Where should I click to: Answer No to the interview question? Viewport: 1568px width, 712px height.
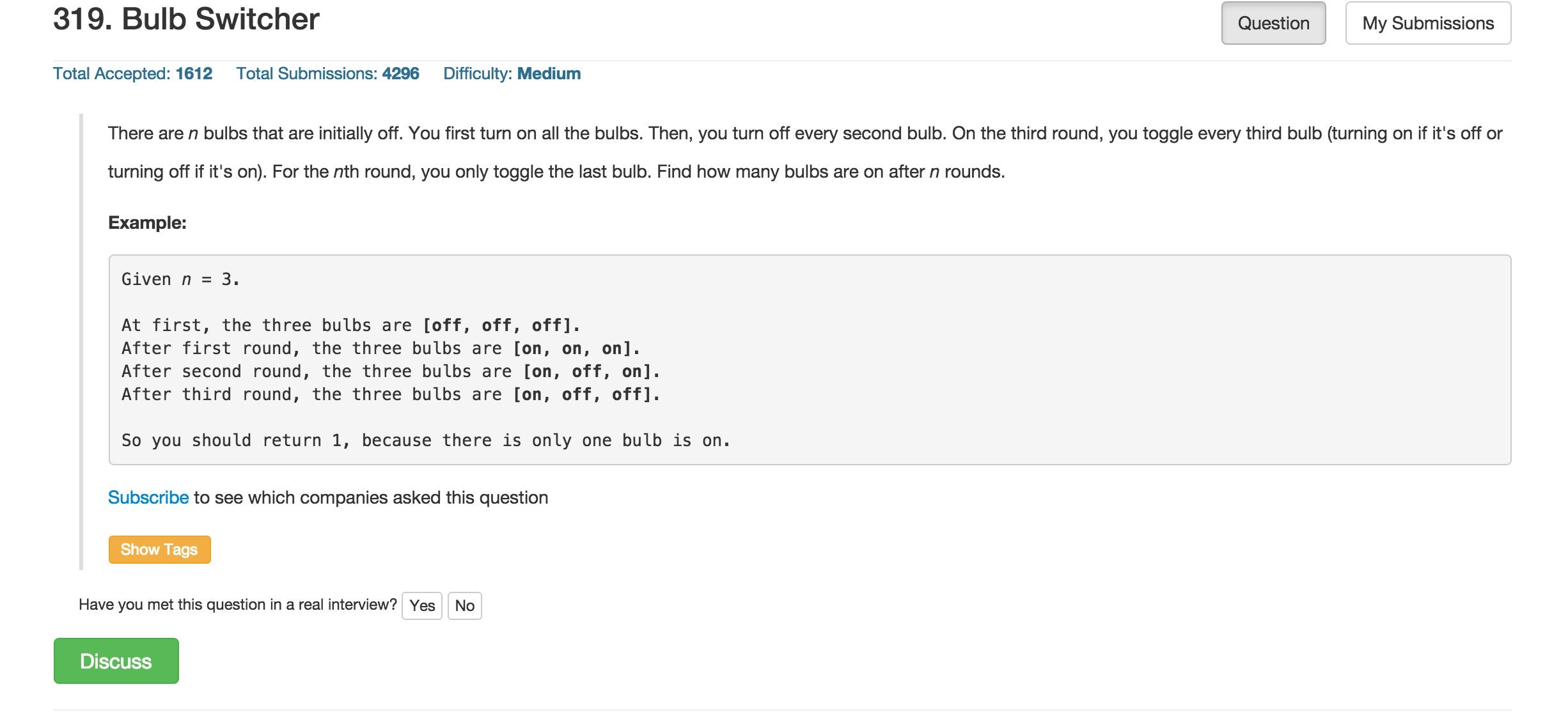click(465, 606)
